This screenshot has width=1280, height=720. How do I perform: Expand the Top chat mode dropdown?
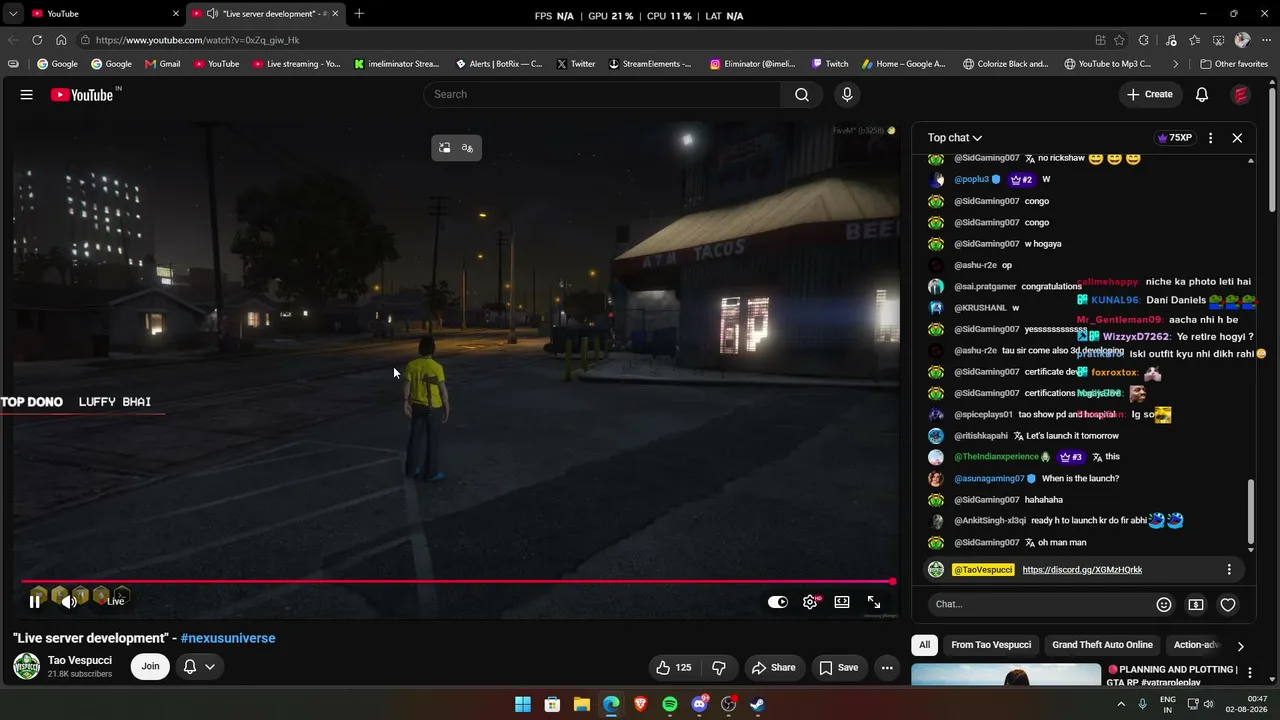955,138
